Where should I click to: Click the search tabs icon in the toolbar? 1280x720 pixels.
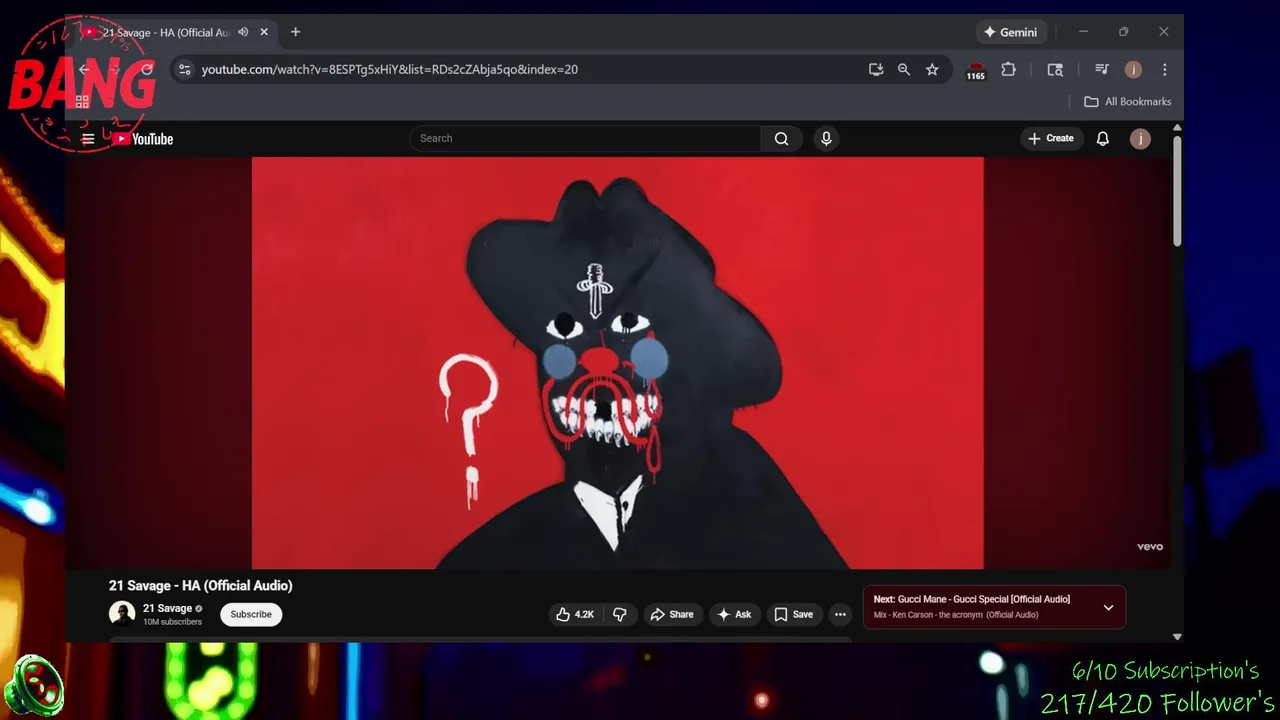(x=1055, y=69)
